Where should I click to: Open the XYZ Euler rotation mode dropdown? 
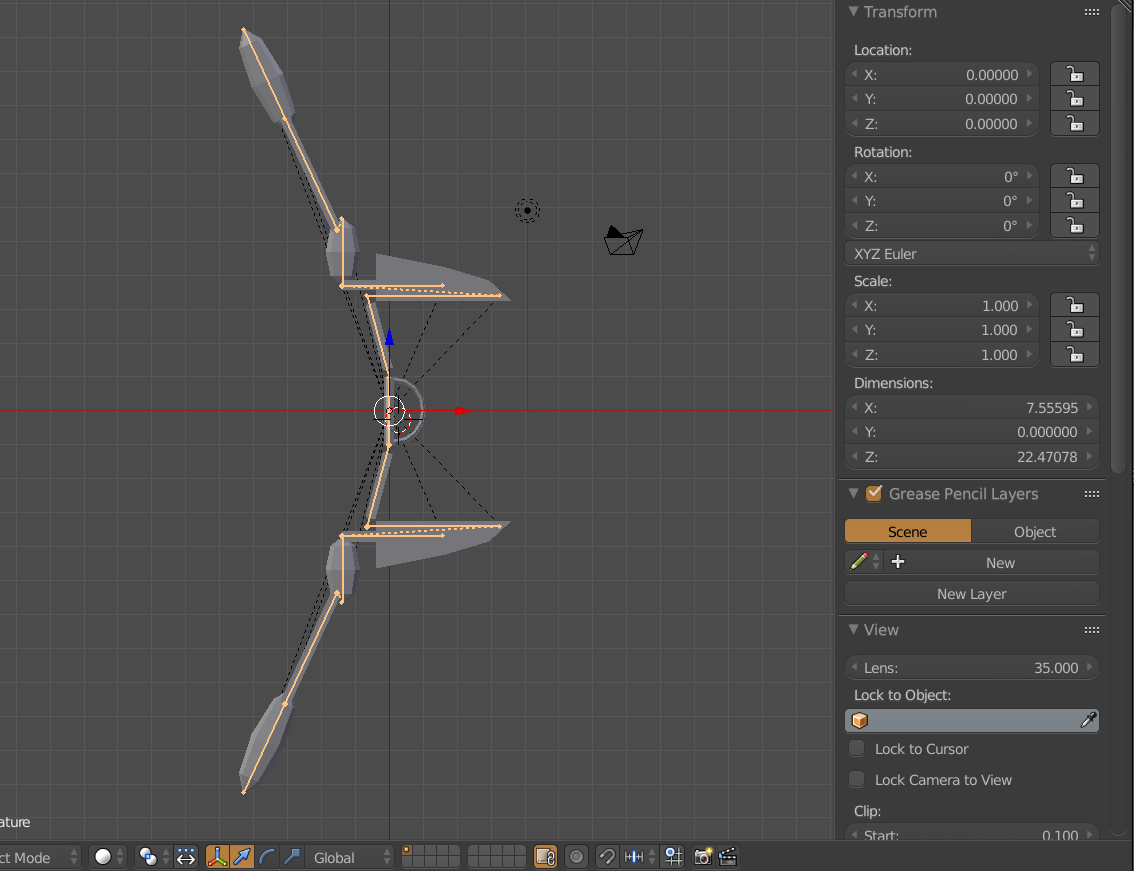(x=972, y=254)
